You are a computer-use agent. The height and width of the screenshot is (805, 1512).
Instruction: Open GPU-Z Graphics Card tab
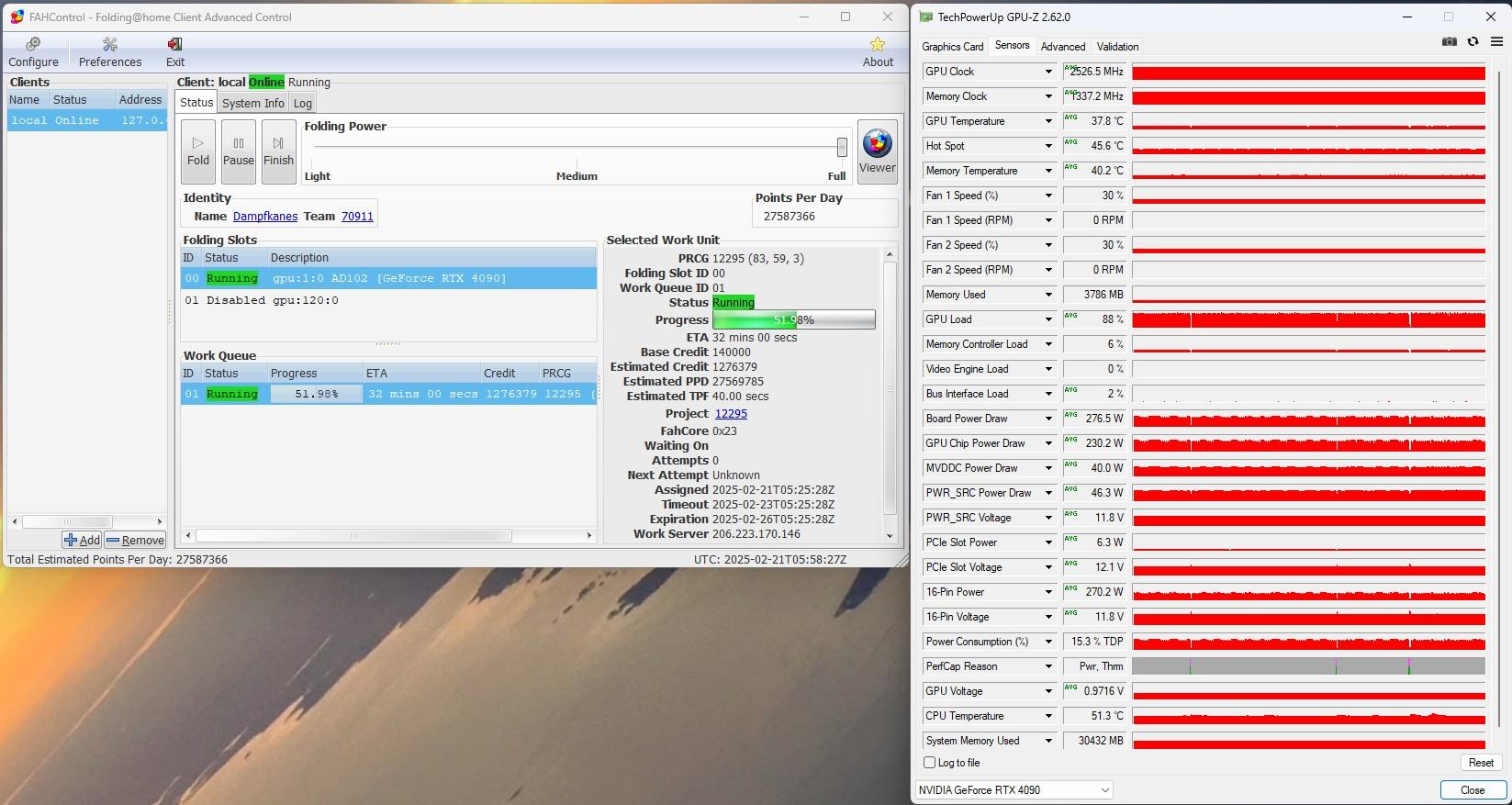click(953, 47)
